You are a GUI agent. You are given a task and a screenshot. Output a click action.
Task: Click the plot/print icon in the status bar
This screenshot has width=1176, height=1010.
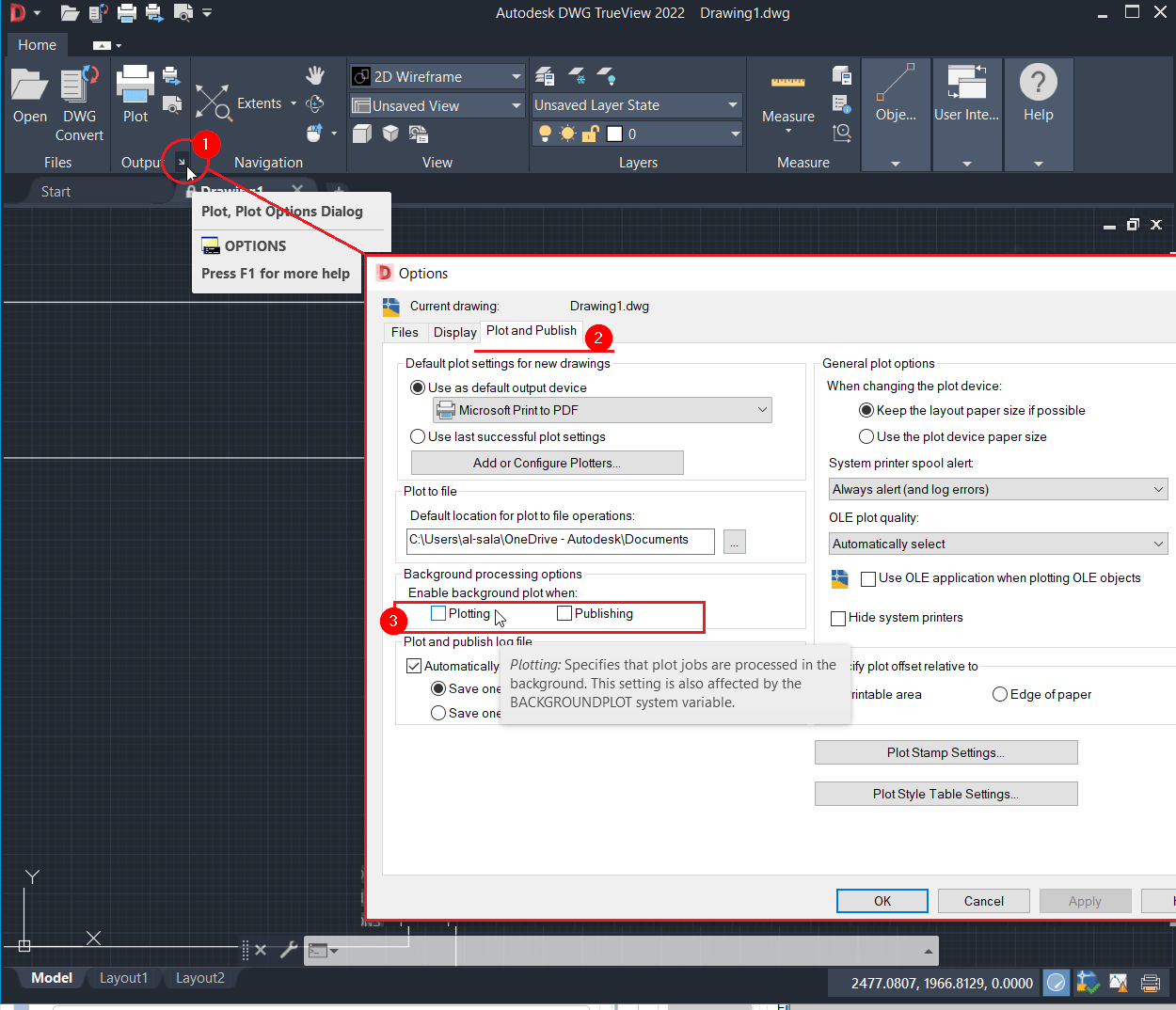point(1150,982)
